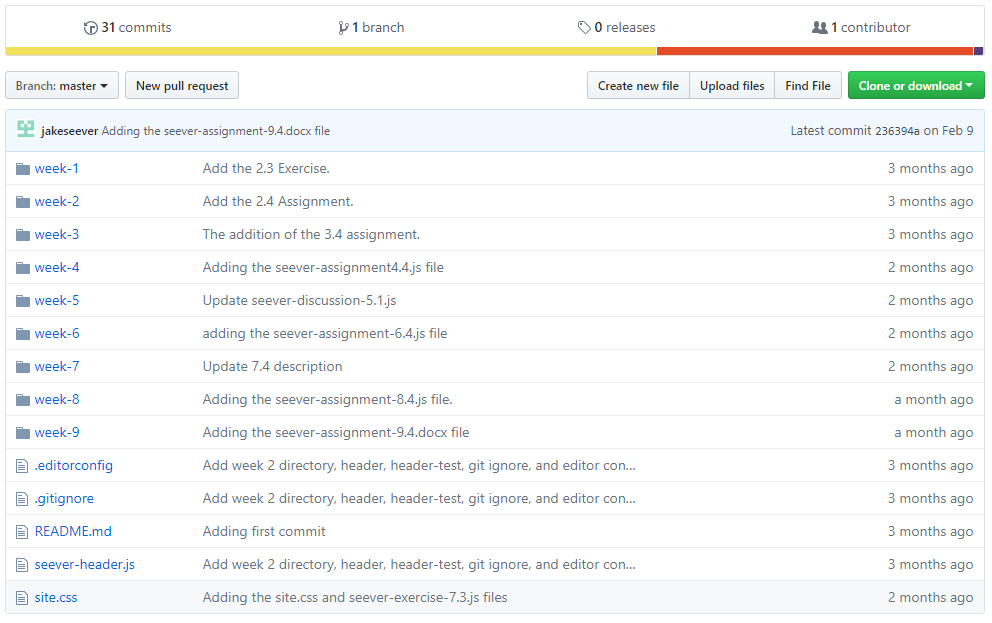This screenshot has width=992, height=623.
Task: Open commit 'adding the seever-assignment-6.4.js file'
Action: point(325,333)
